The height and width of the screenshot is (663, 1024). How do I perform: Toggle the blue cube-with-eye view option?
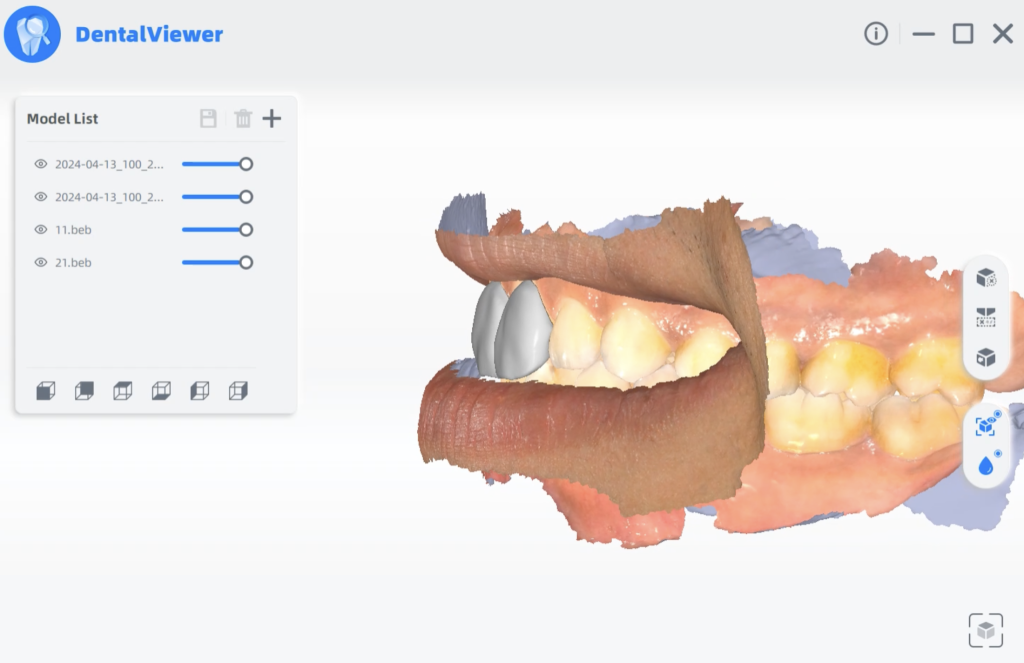[987, 424]
